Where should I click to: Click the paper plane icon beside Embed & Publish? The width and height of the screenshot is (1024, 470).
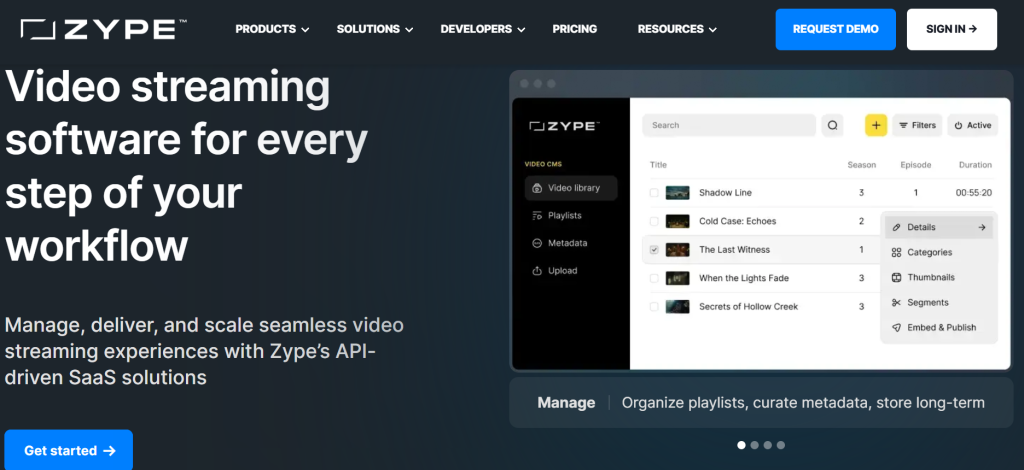point(895,328)
